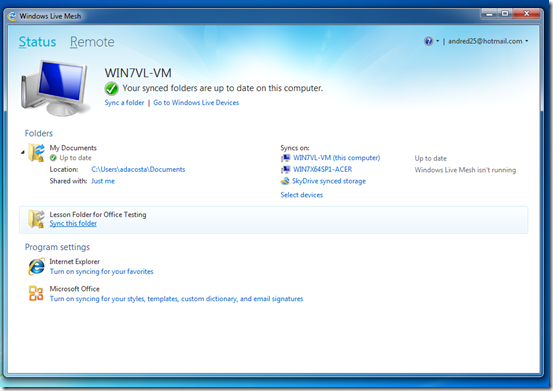Close the Windows Live Mesh window

tap(527, 14)
